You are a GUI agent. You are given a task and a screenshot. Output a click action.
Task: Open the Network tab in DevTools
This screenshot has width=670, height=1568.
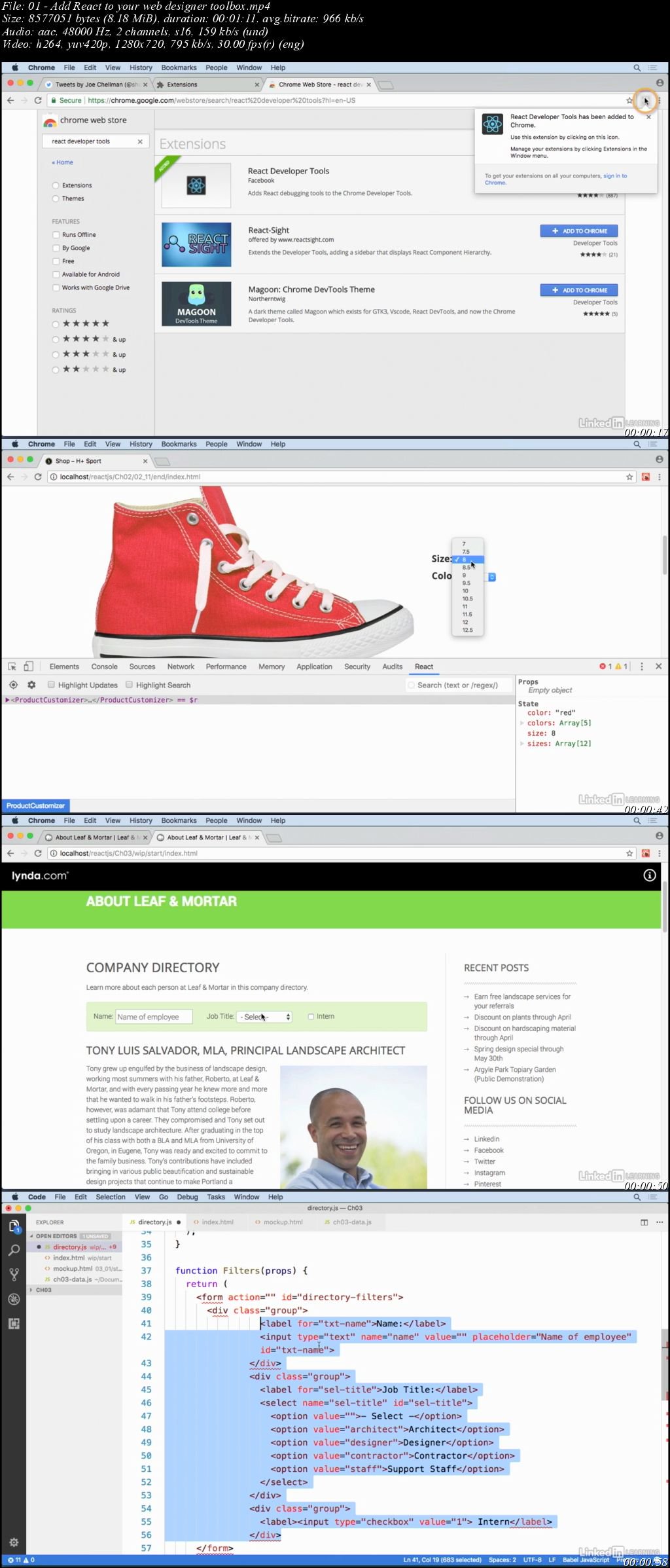(x=181, y=666)
